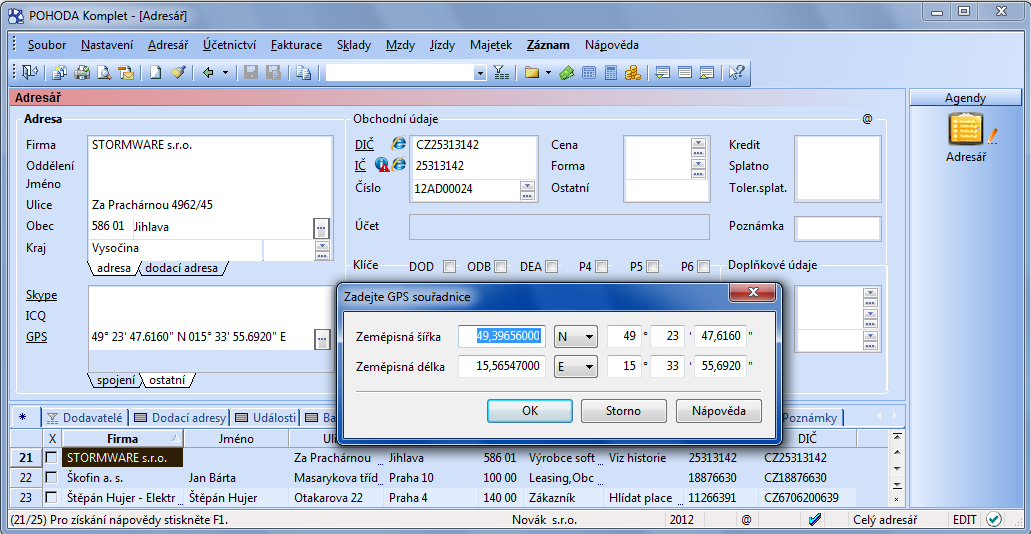Click the green banknote icon
1031x534 pixels.
tap(567, 72)
